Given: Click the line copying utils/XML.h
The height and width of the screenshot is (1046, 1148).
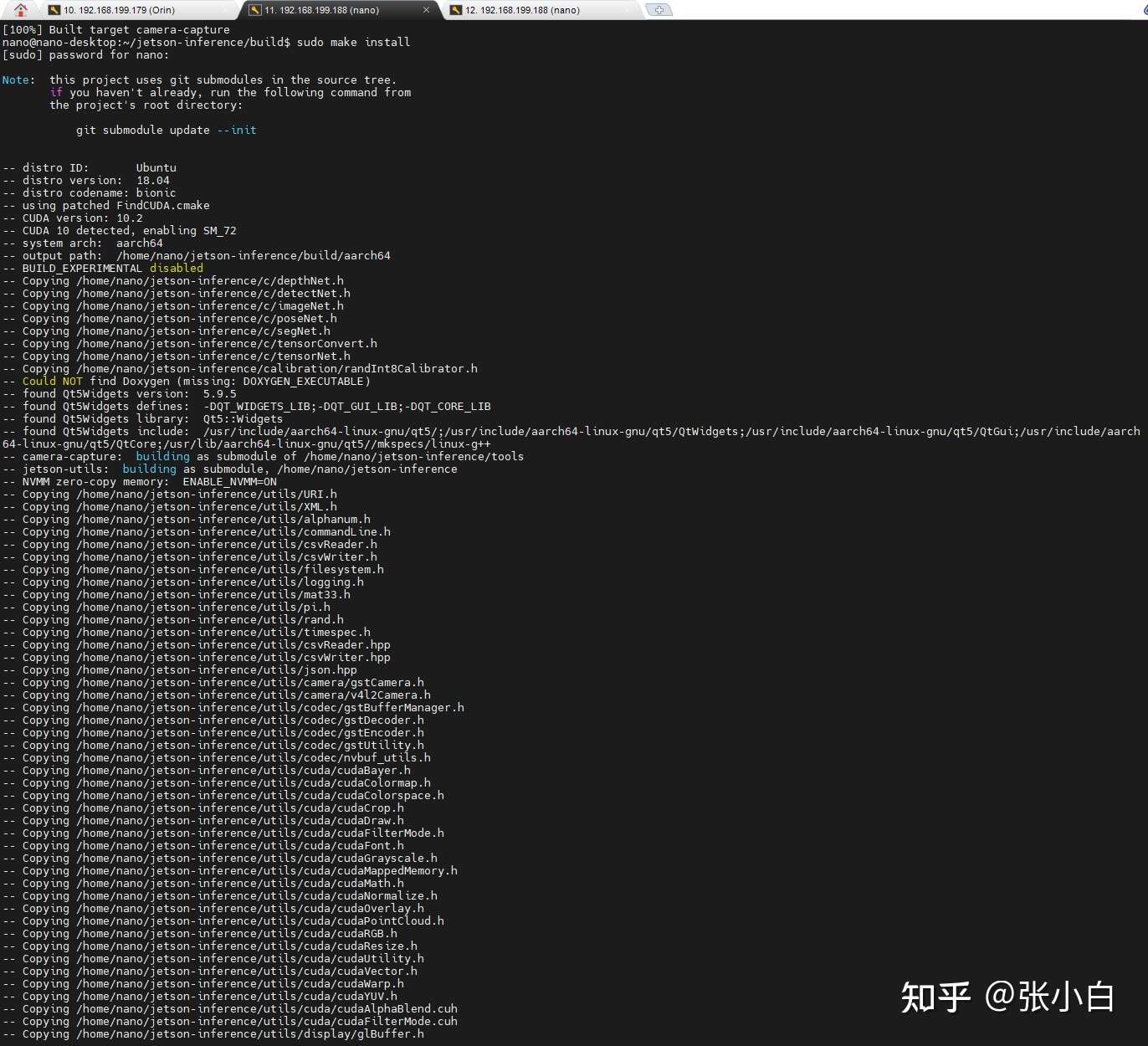Looking at the screenshot, I should coord(170,506).
